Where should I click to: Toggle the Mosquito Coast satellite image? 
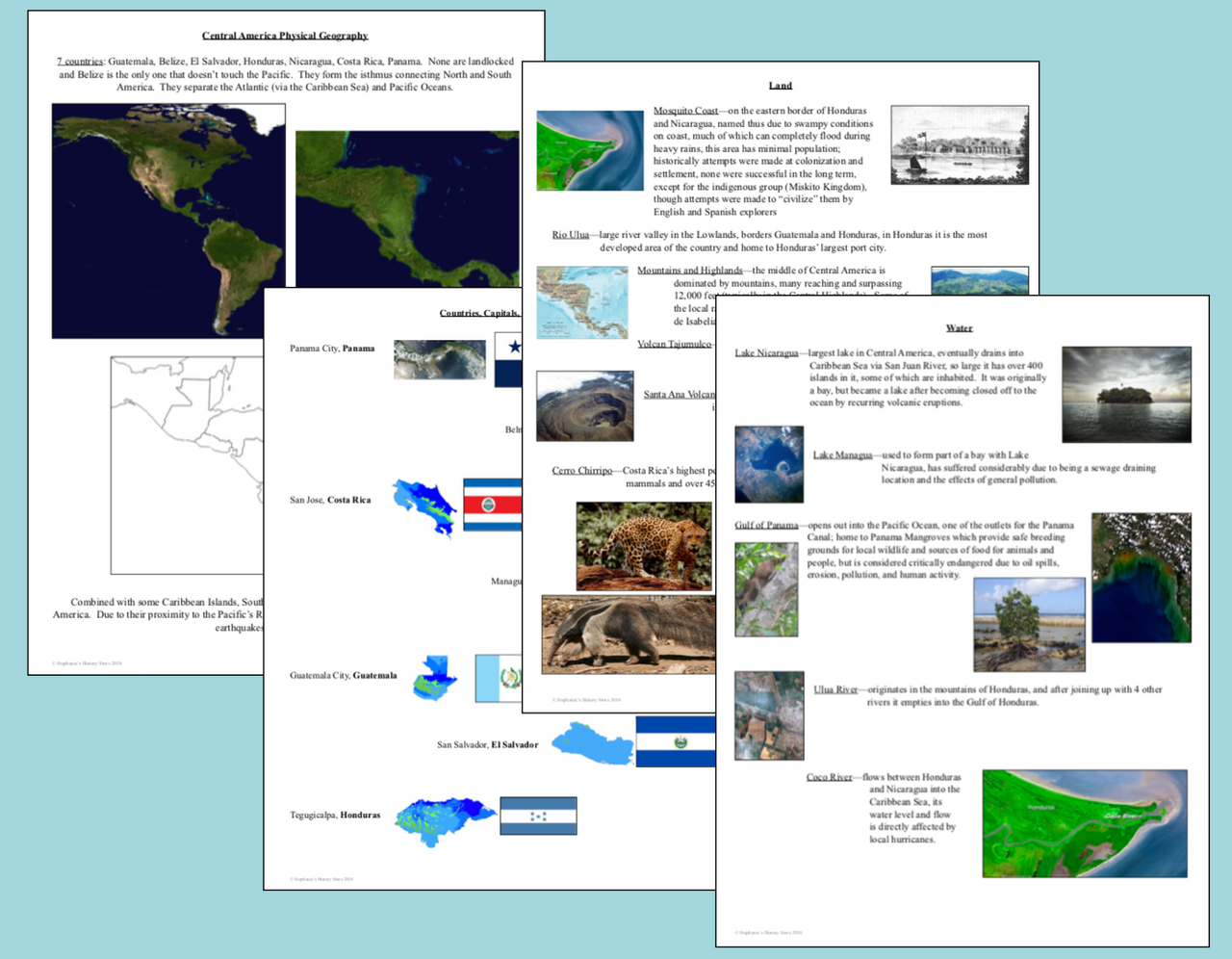pos(589,149)
